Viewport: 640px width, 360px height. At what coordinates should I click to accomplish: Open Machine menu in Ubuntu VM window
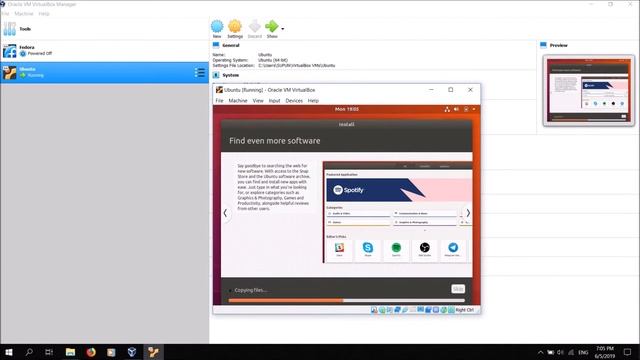click(x=238, y=100)
